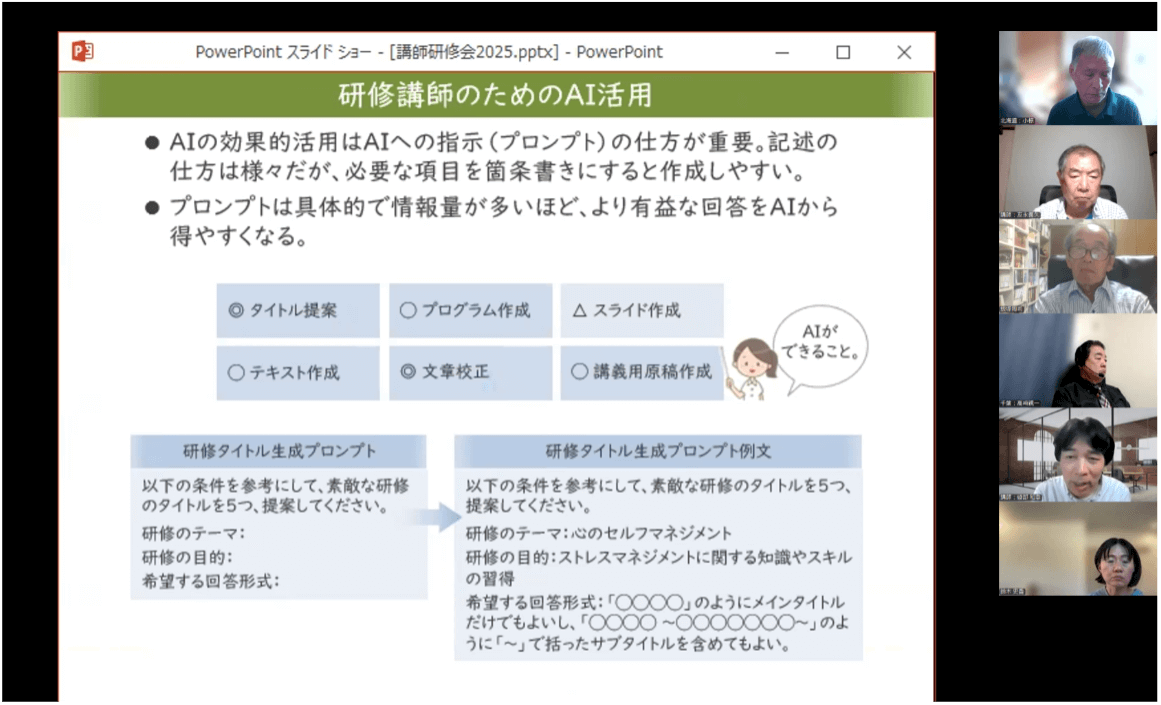
Task: Select the プログラム作成 box
Action: pos(470,310)
